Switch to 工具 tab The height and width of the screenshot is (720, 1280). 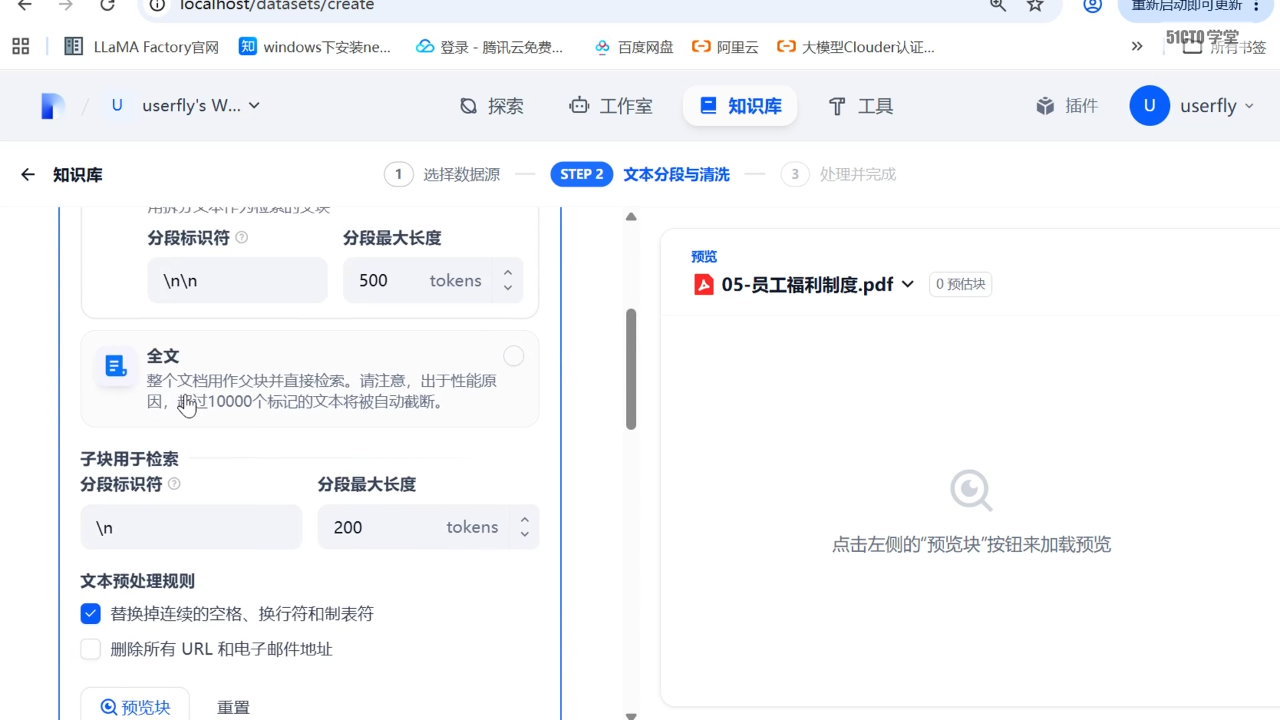(861, 106)
